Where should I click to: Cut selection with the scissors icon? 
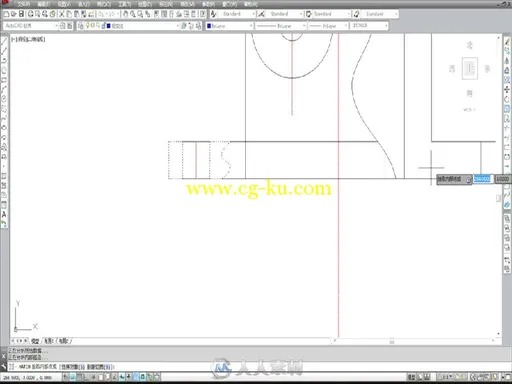(62, 14)
